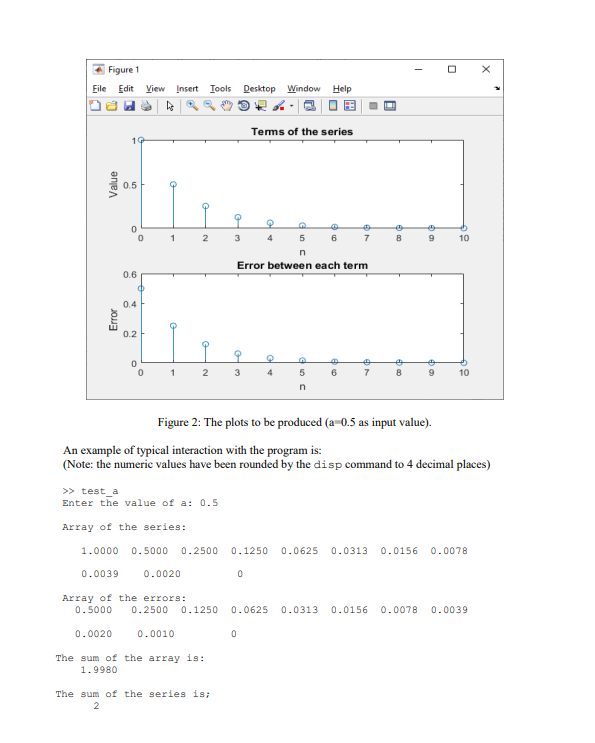Image resolution: width=595 pixels, height=743 pixels.
Task: Open a file with the folder icon
Action: (112, 106)
